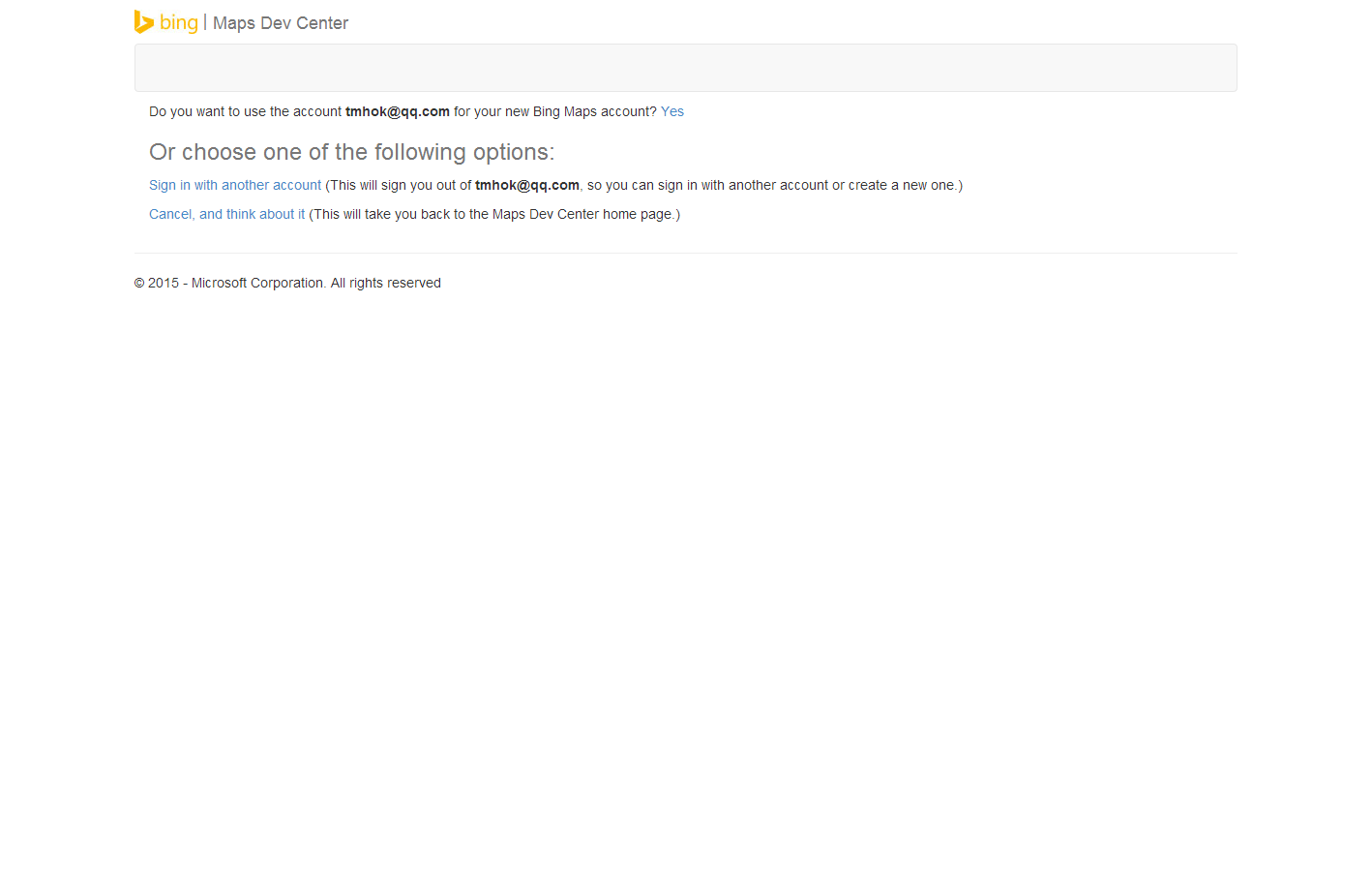
Task: Click bold tmhok@qq.com in sign-out explanation
Action: click(x=527, y=186)
